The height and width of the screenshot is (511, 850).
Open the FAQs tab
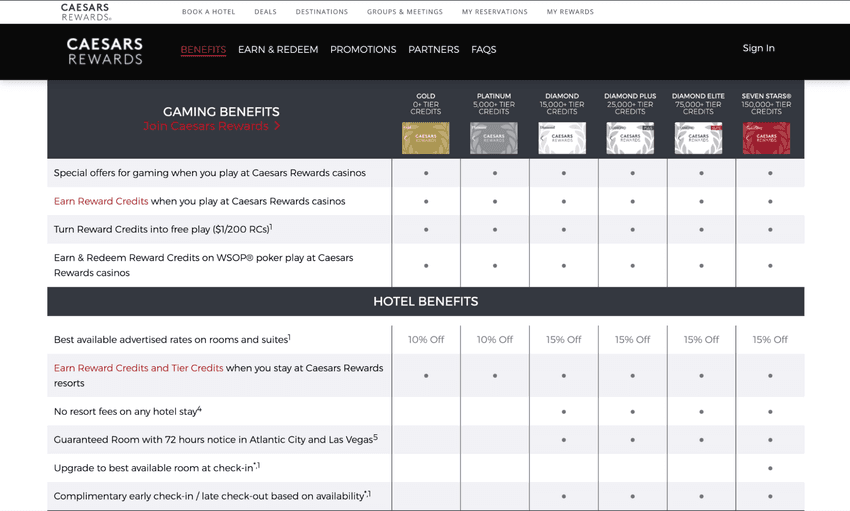click(484, 49)
